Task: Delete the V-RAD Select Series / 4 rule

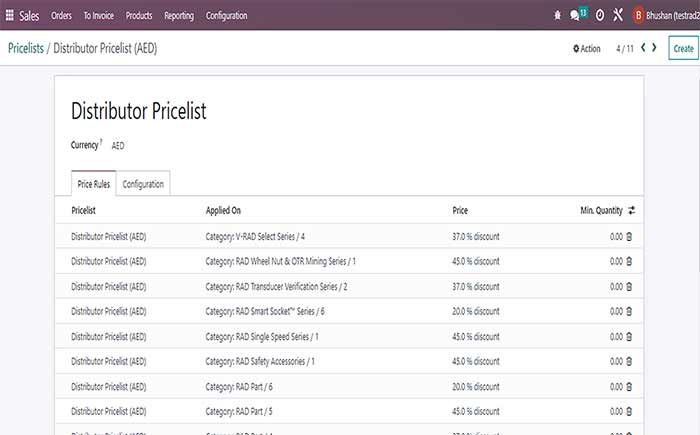Action: coord(629,236)
